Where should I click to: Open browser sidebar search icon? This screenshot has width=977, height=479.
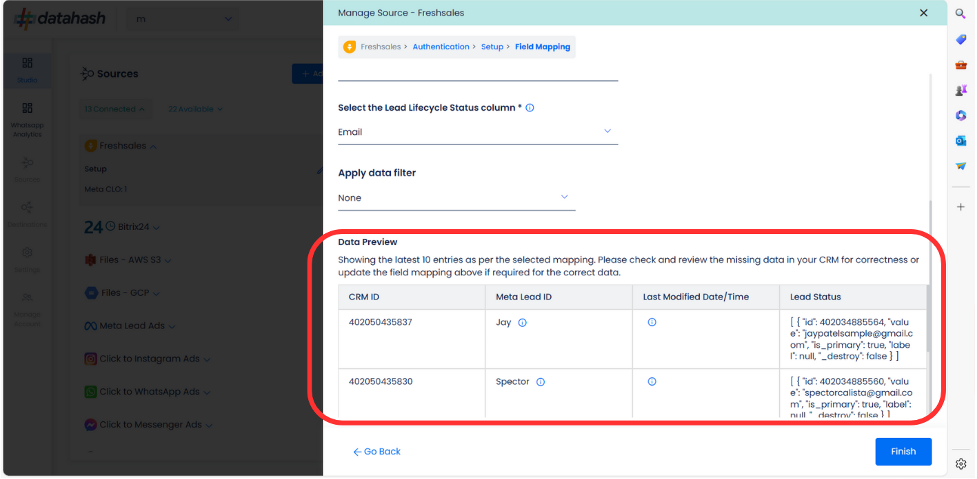pos(960,14)
